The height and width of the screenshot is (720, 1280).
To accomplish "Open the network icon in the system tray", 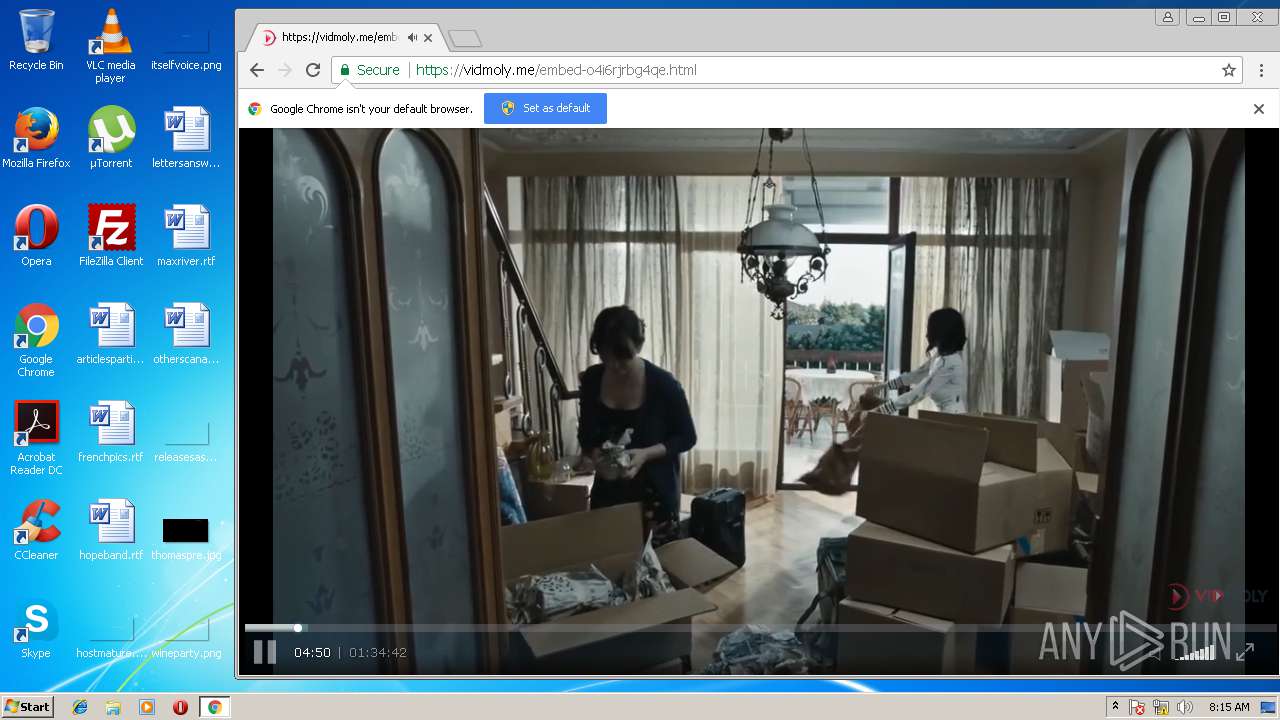I will click(x=1161, y=707).
